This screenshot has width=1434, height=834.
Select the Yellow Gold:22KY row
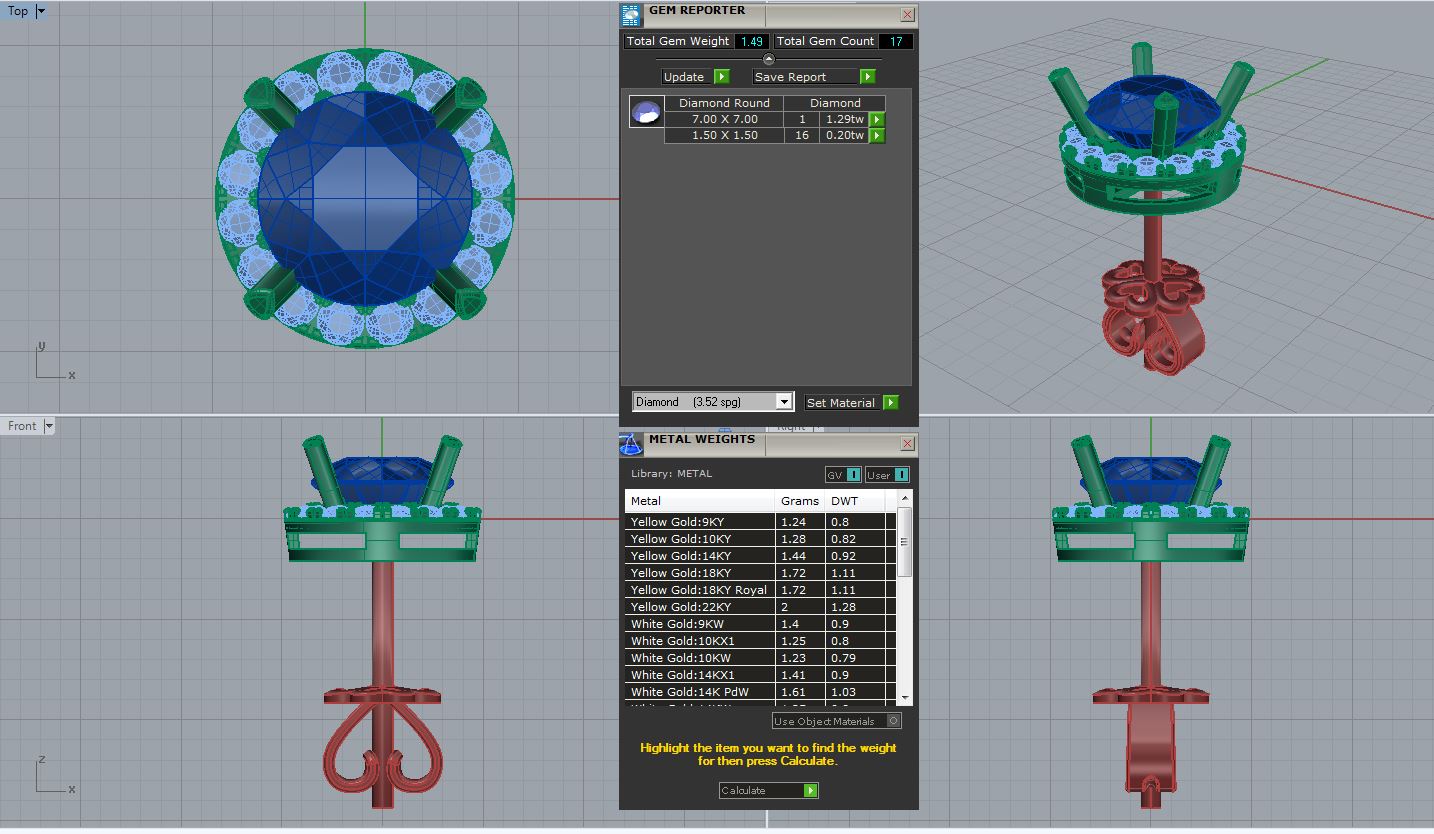click(x=760, y=607)
